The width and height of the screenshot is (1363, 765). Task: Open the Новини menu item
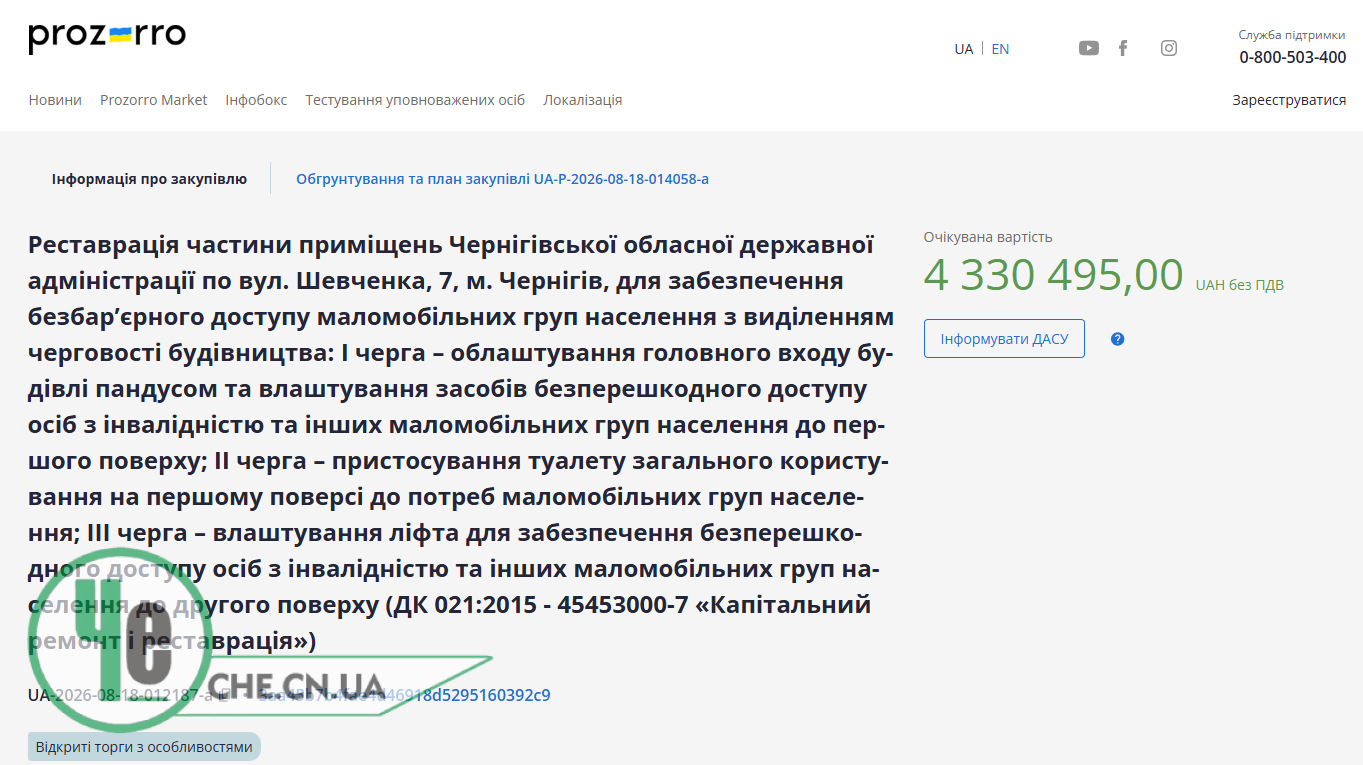tap(55, 100)
